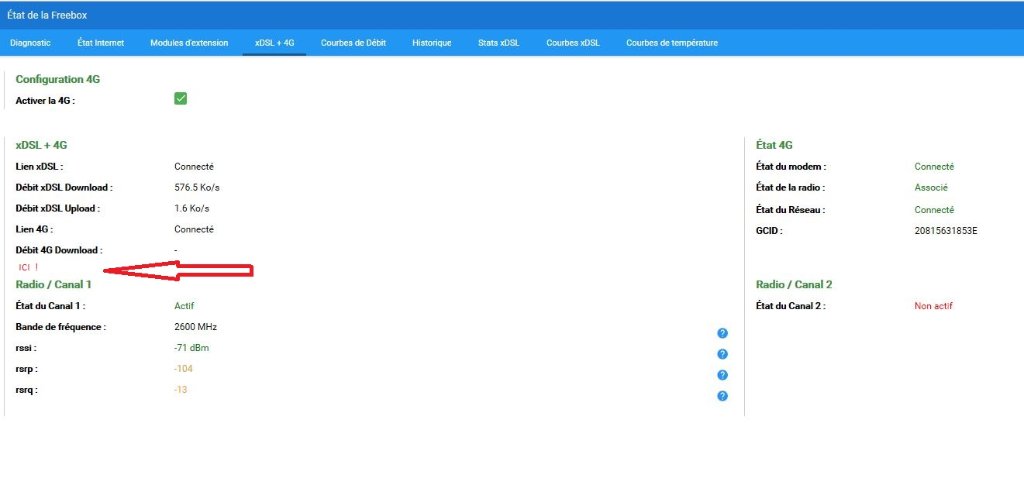1024x499 pixels.
Task: Click the 2600 MHz frequency value
Action: pos(195,327)
